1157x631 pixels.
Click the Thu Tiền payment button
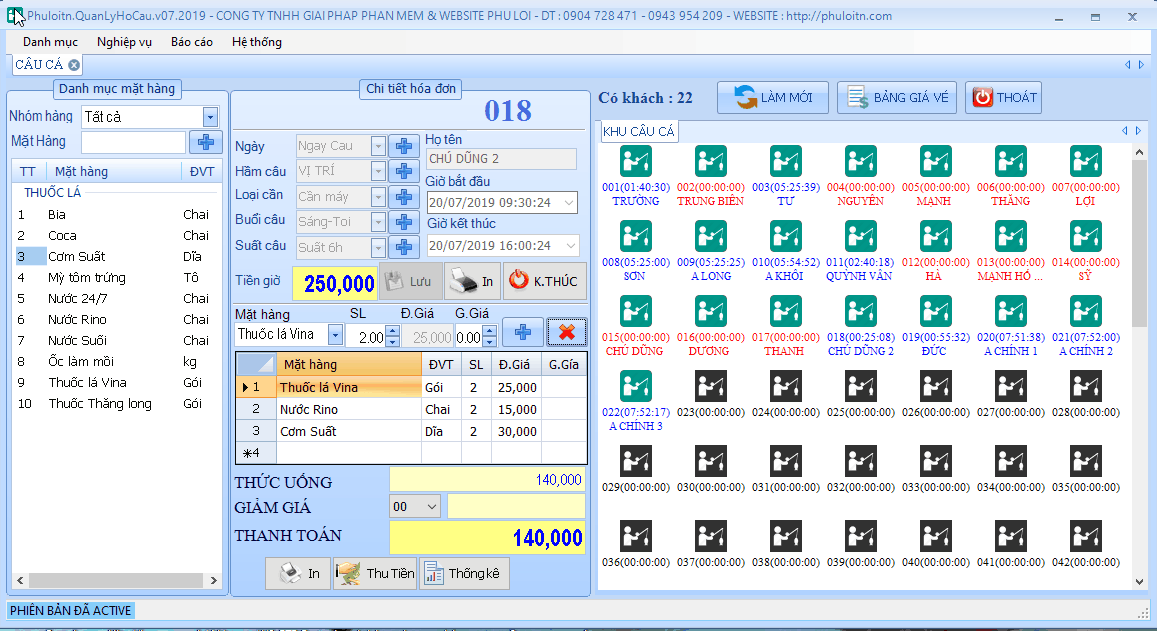(375, 573)
